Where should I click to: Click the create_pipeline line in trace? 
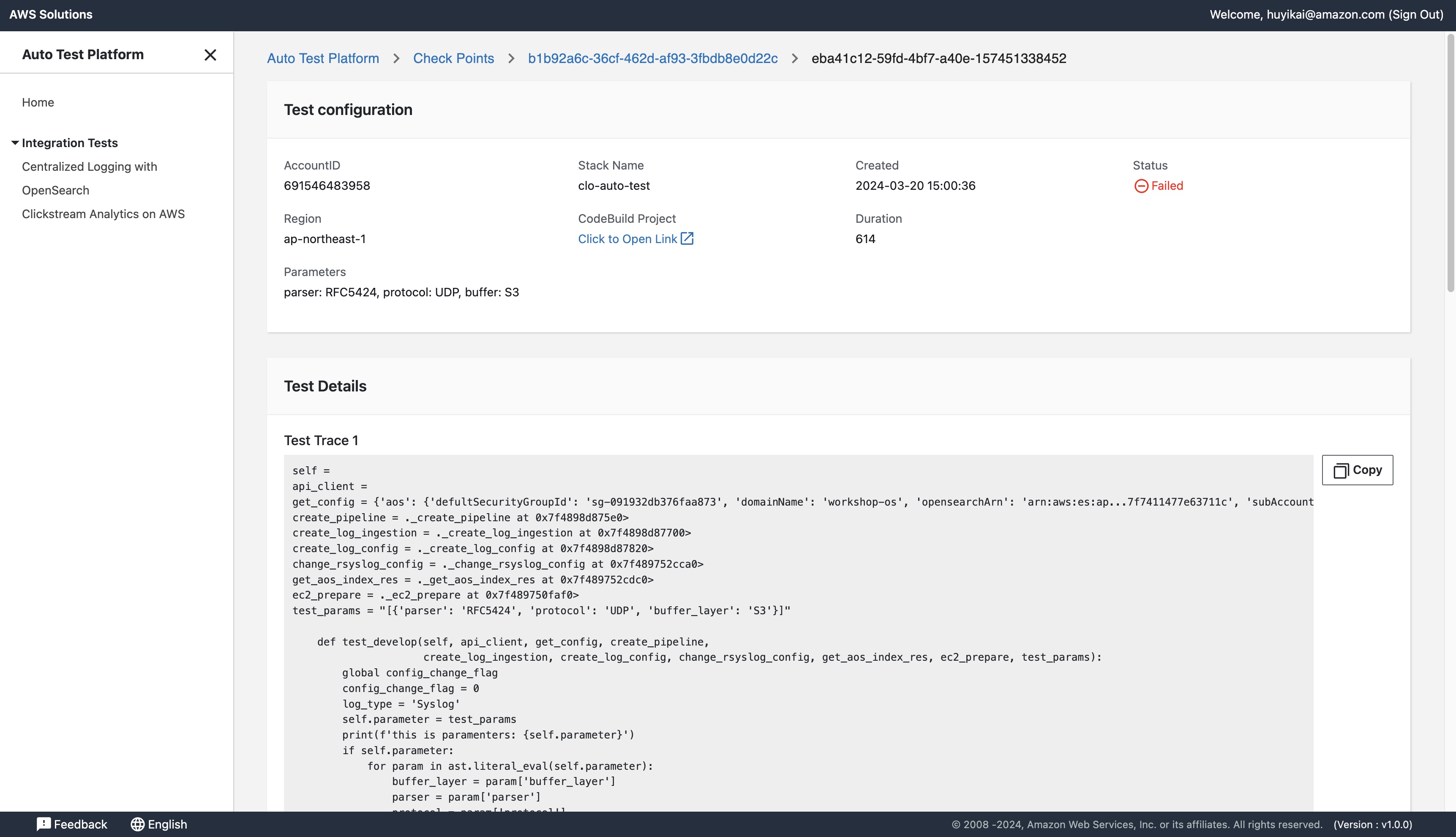pos(460,517)
